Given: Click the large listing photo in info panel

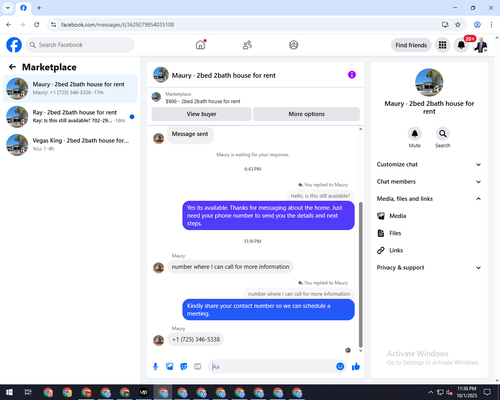Looking at the screenshot, I should tap(429, 82).
